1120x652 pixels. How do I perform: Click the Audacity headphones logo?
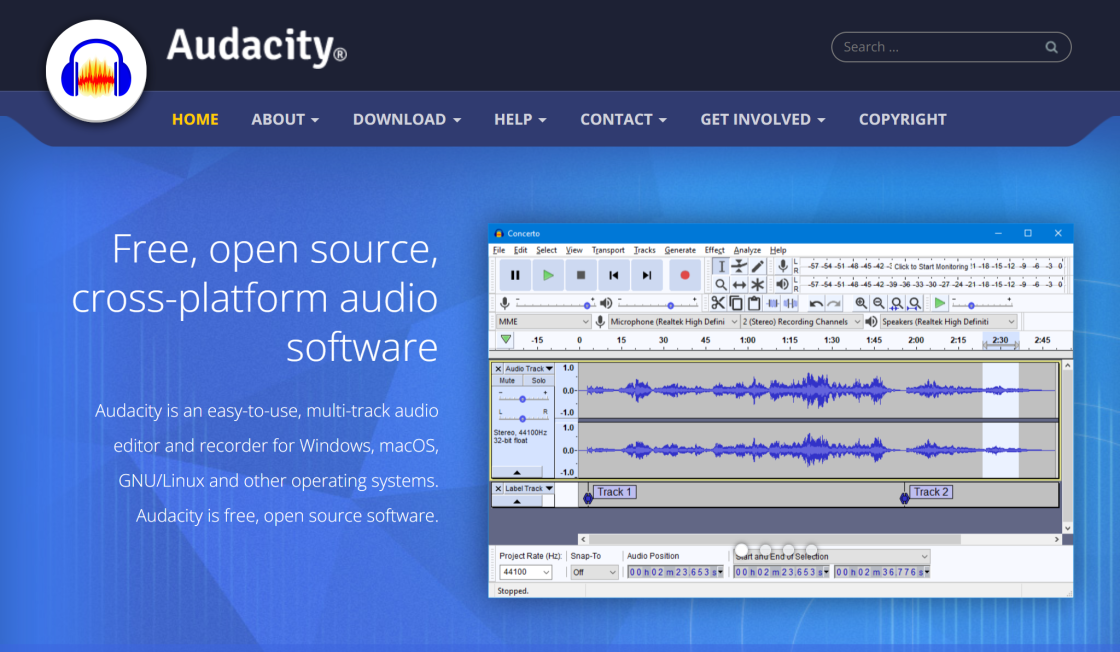96,71
